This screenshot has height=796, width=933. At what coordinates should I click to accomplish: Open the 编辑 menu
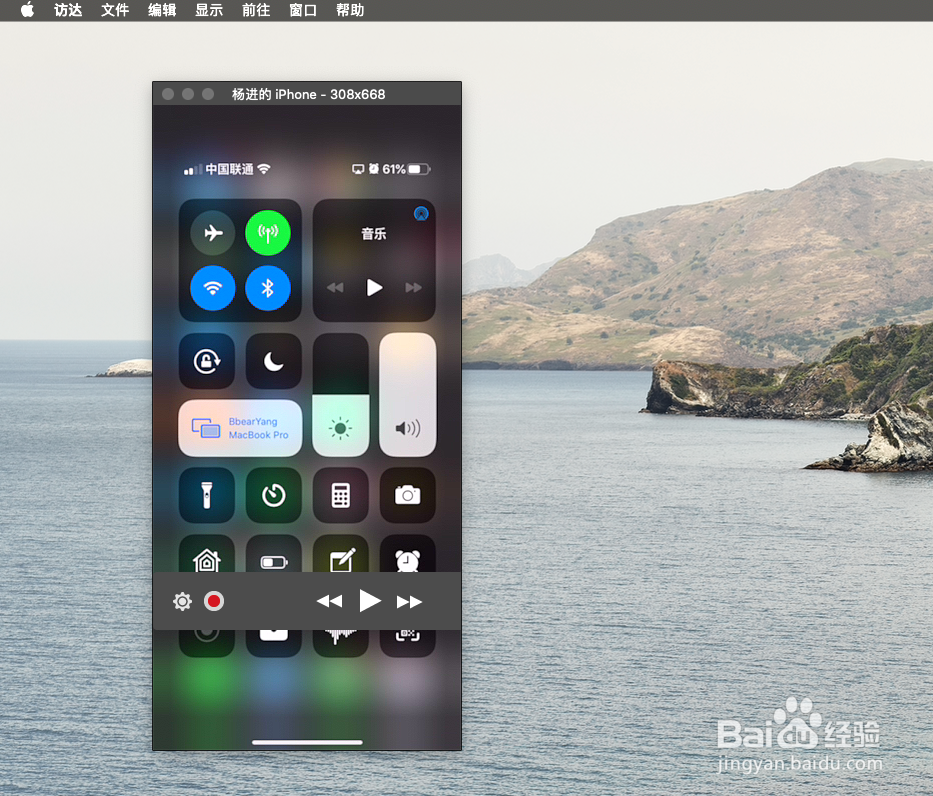[x=162, y=10]
